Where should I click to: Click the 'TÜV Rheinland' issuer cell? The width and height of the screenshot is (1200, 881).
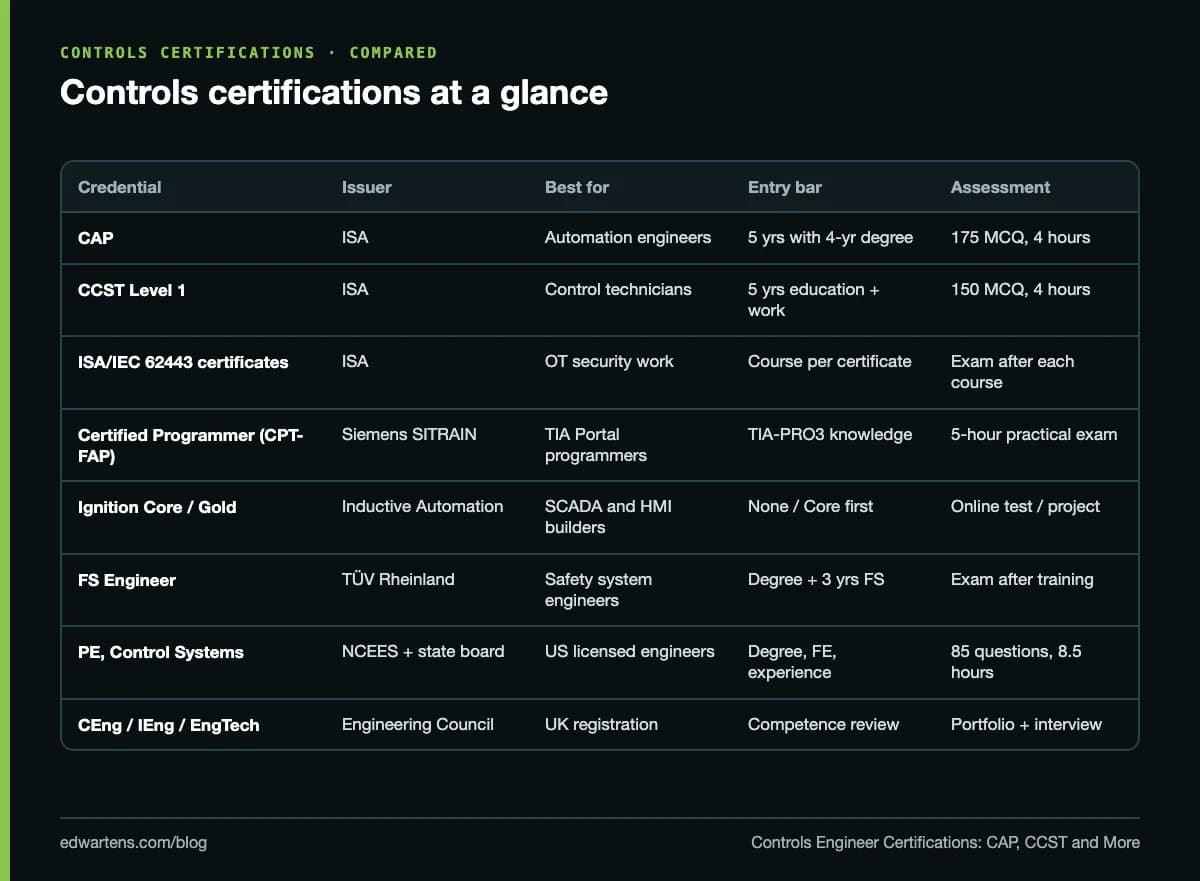398,579
